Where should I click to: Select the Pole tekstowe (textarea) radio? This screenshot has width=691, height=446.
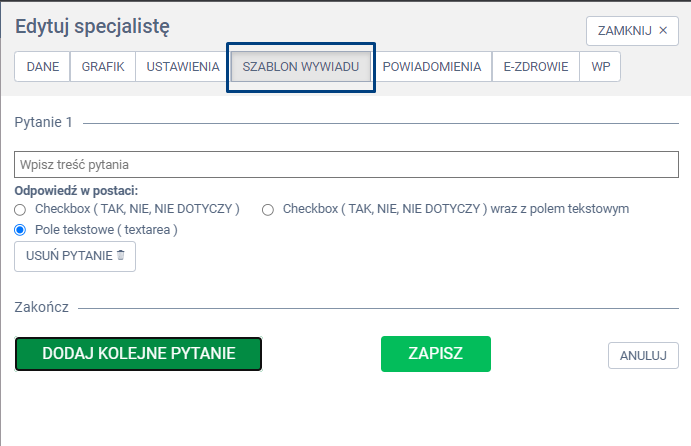point(20,230)
